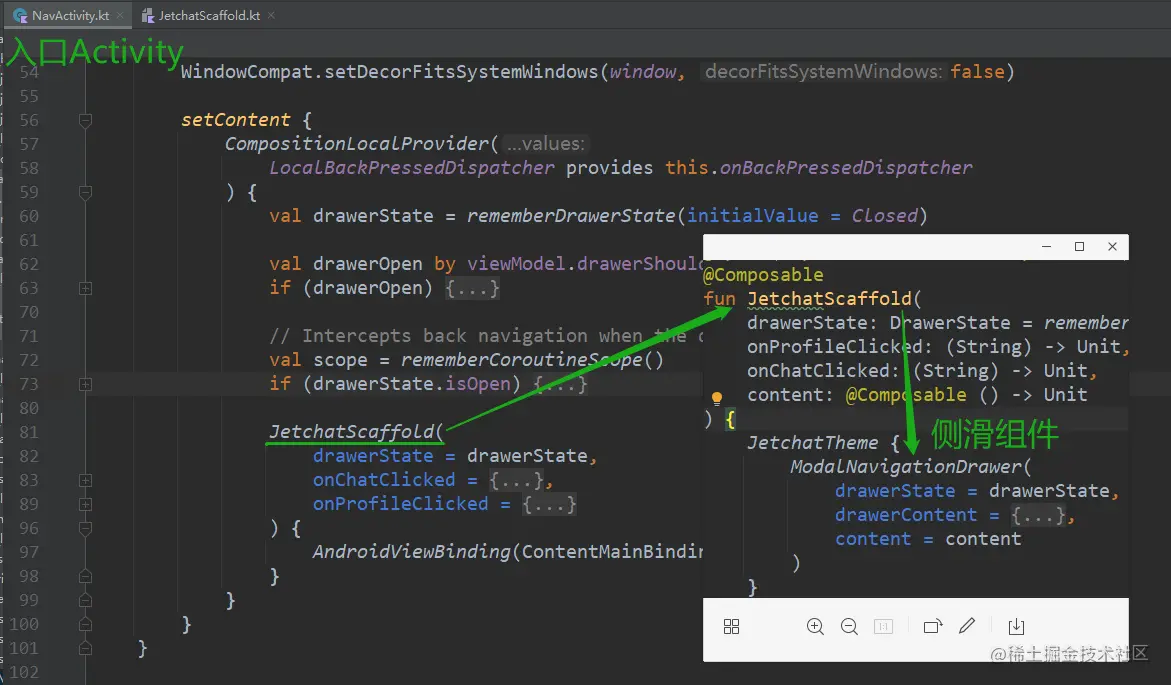Click the 'decorFitsSystemWindows:' parameter hint
Viewport: 1171px width, 685px height.
click(824, 72)
